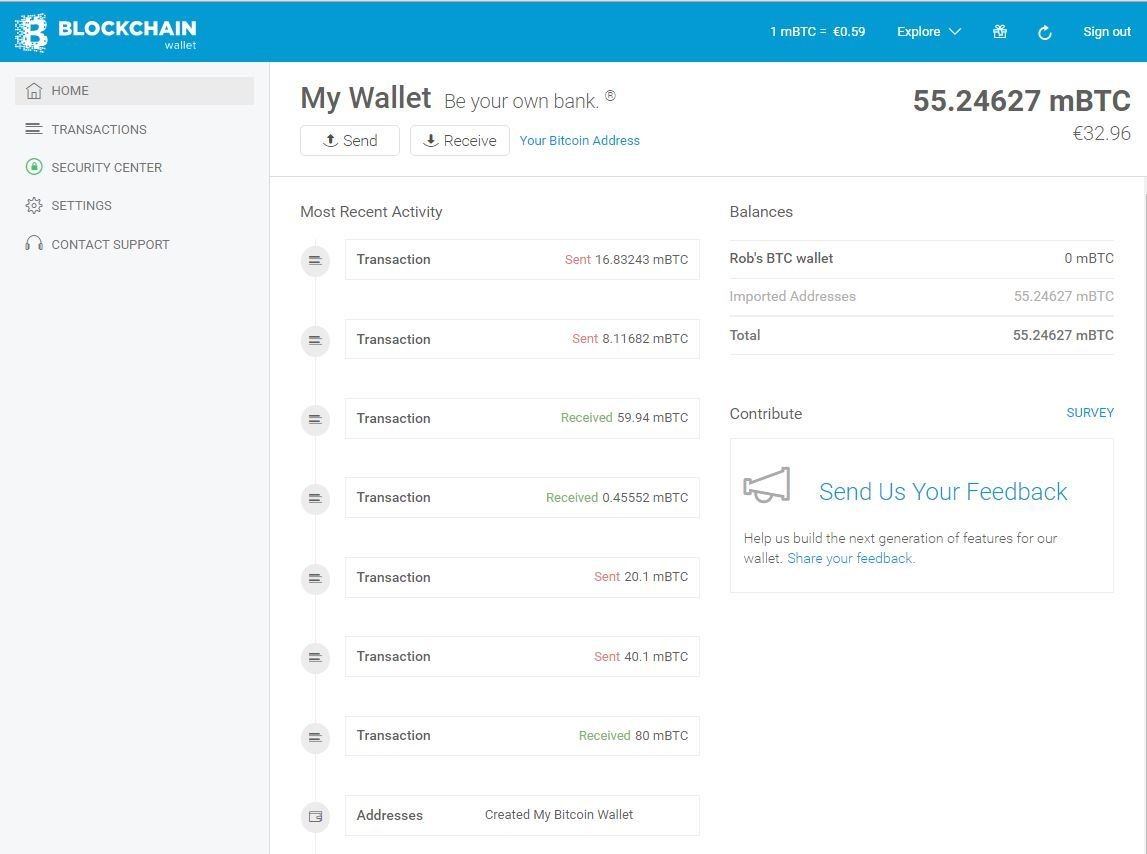Open the Received 59.94 mBTC transaction row

pos(522,418)
